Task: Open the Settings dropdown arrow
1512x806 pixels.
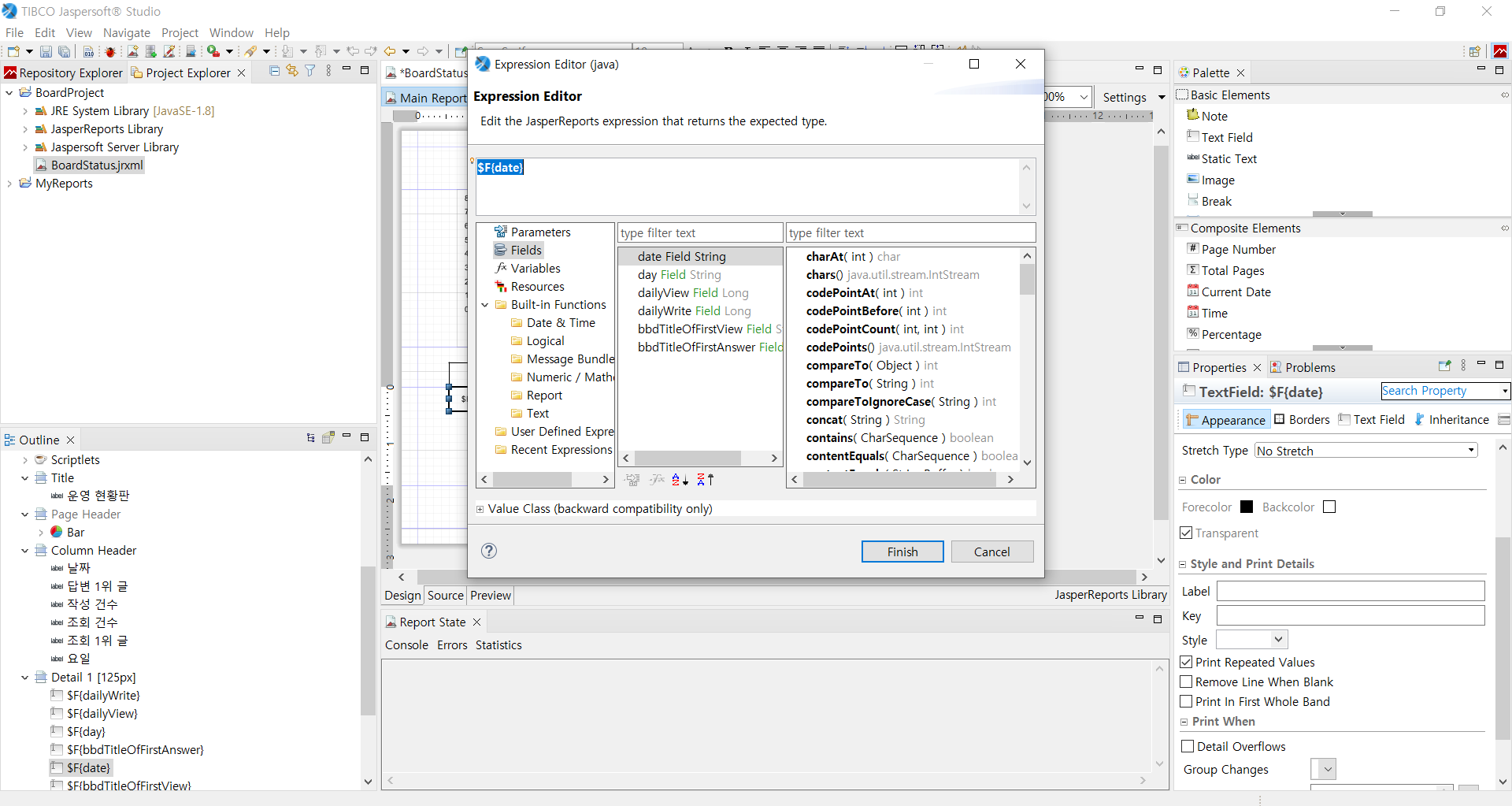Action: 1162,97
